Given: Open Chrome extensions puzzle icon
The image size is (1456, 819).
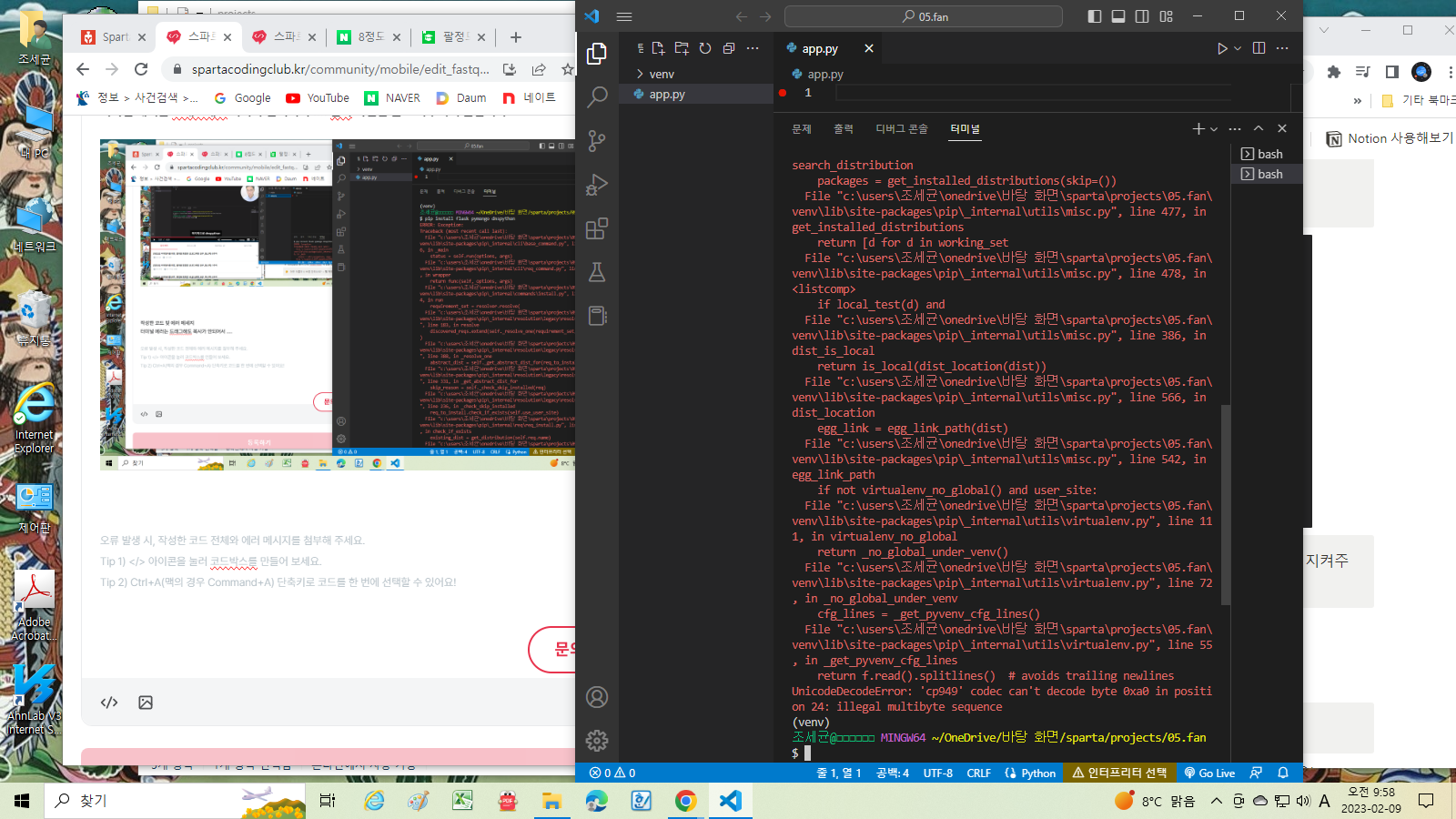Looking at the screenshot, I should coord(1334,72).
